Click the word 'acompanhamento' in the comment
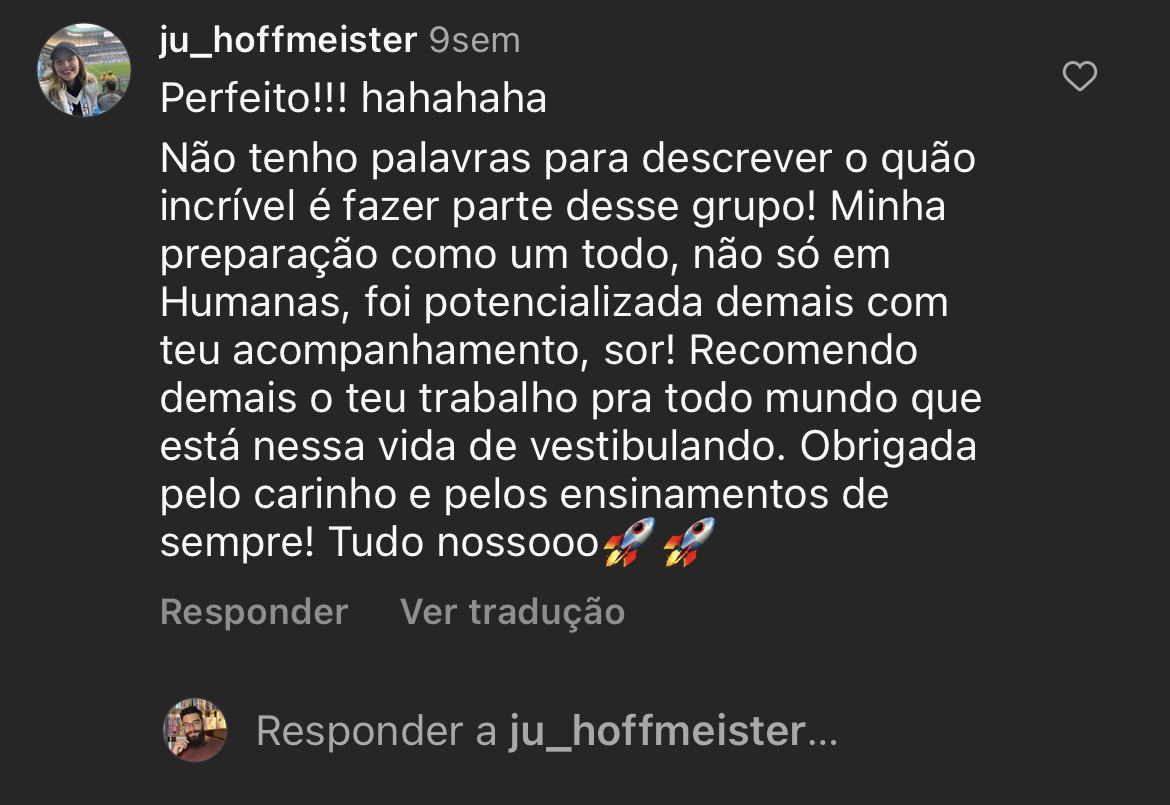Viewport: 1170px width, 805px height. coord(409,350)
